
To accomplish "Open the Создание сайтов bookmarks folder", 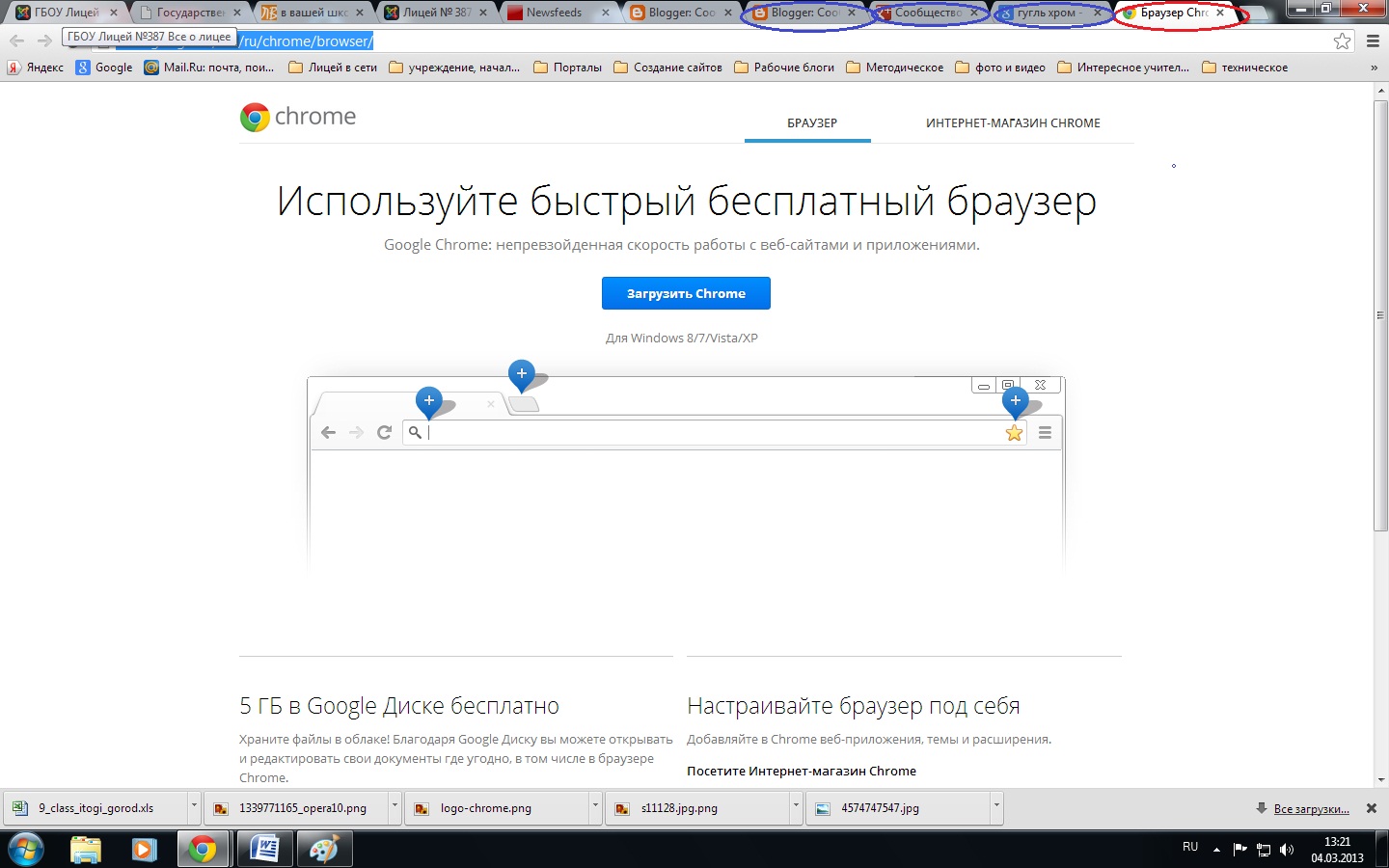I will tap(667, 68).
